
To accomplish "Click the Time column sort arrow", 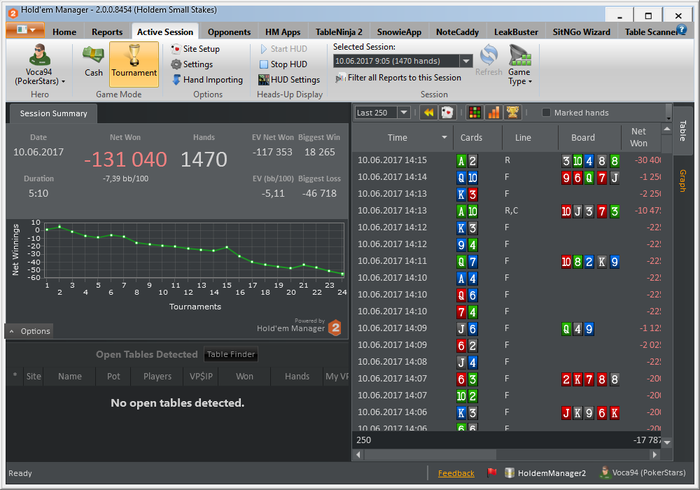I will (444, 137).
